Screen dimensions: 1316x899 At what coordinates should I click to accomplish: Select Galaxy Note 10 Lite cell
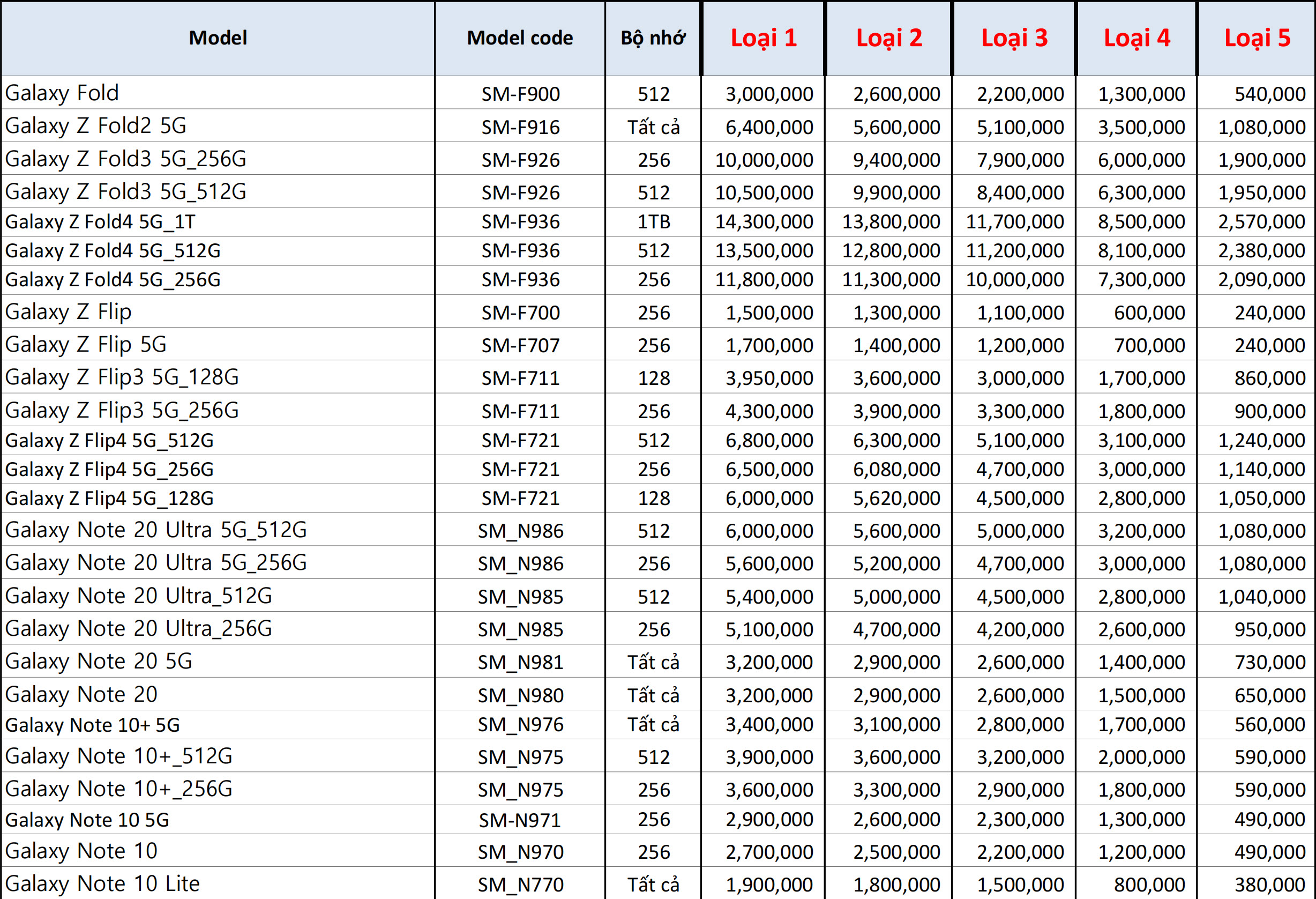[102, 883]
